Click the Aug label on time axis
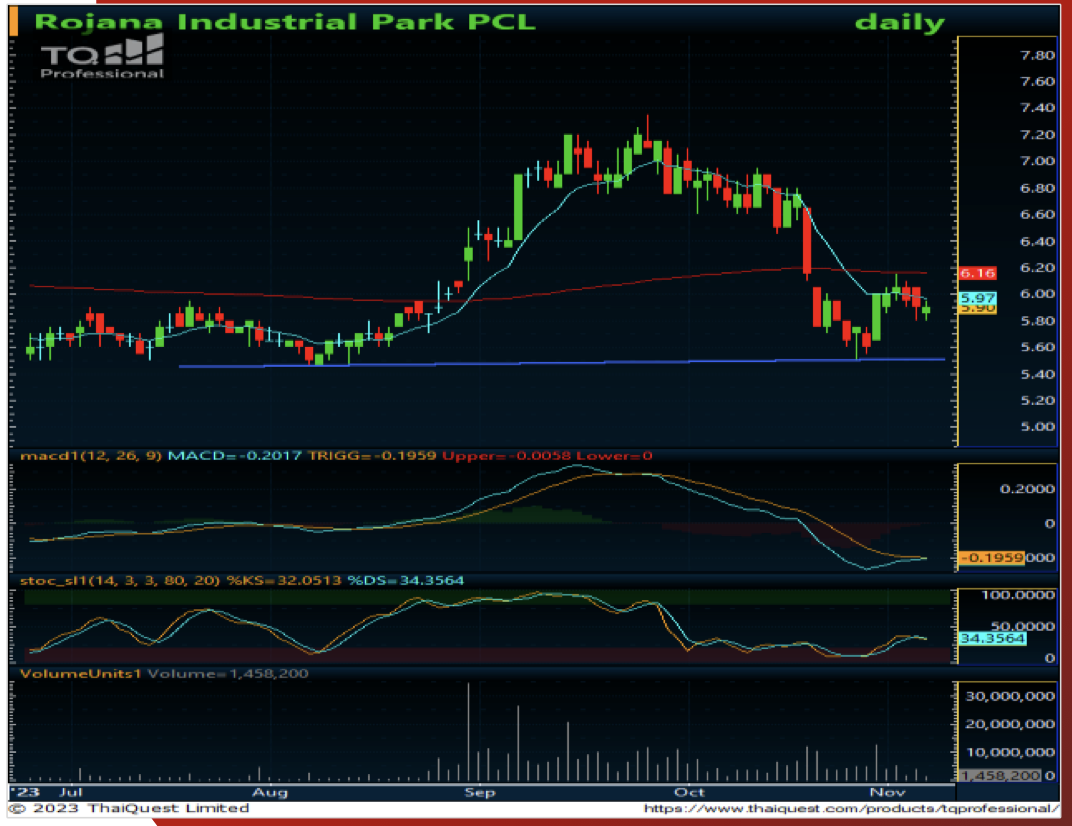The height and width of the screenshot is (826, 1072). click(270, 792)
